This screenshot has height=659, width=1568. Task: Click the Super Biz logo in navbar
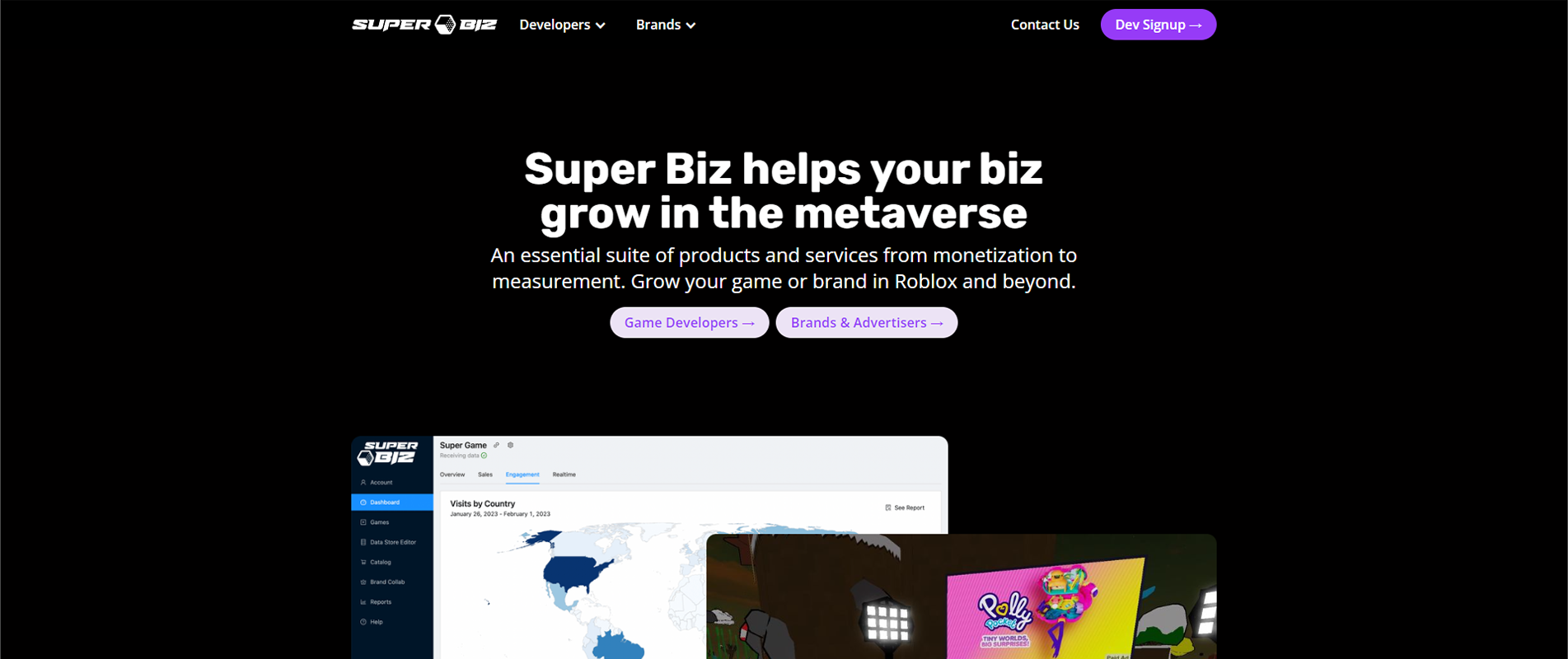point(424,25)
